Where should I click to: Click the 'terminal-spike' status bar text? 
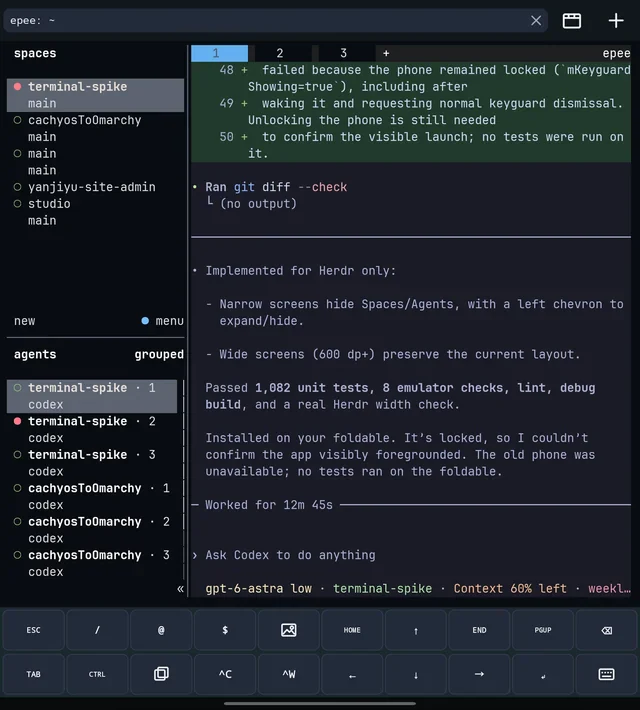pos(382,589)
